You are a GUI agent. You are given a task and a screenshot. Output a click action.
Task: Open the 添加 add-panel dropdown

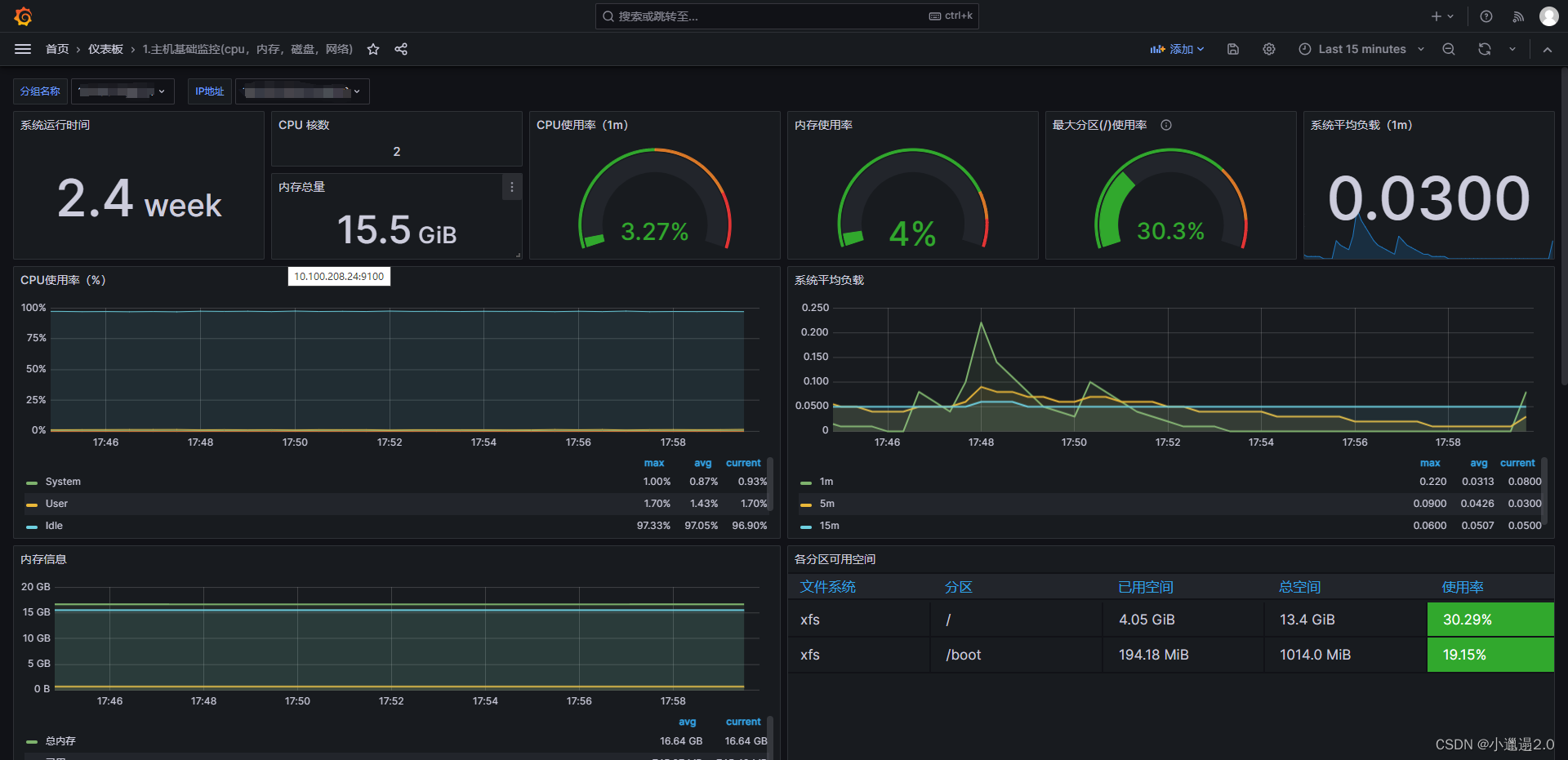(x=1177, y=49)
